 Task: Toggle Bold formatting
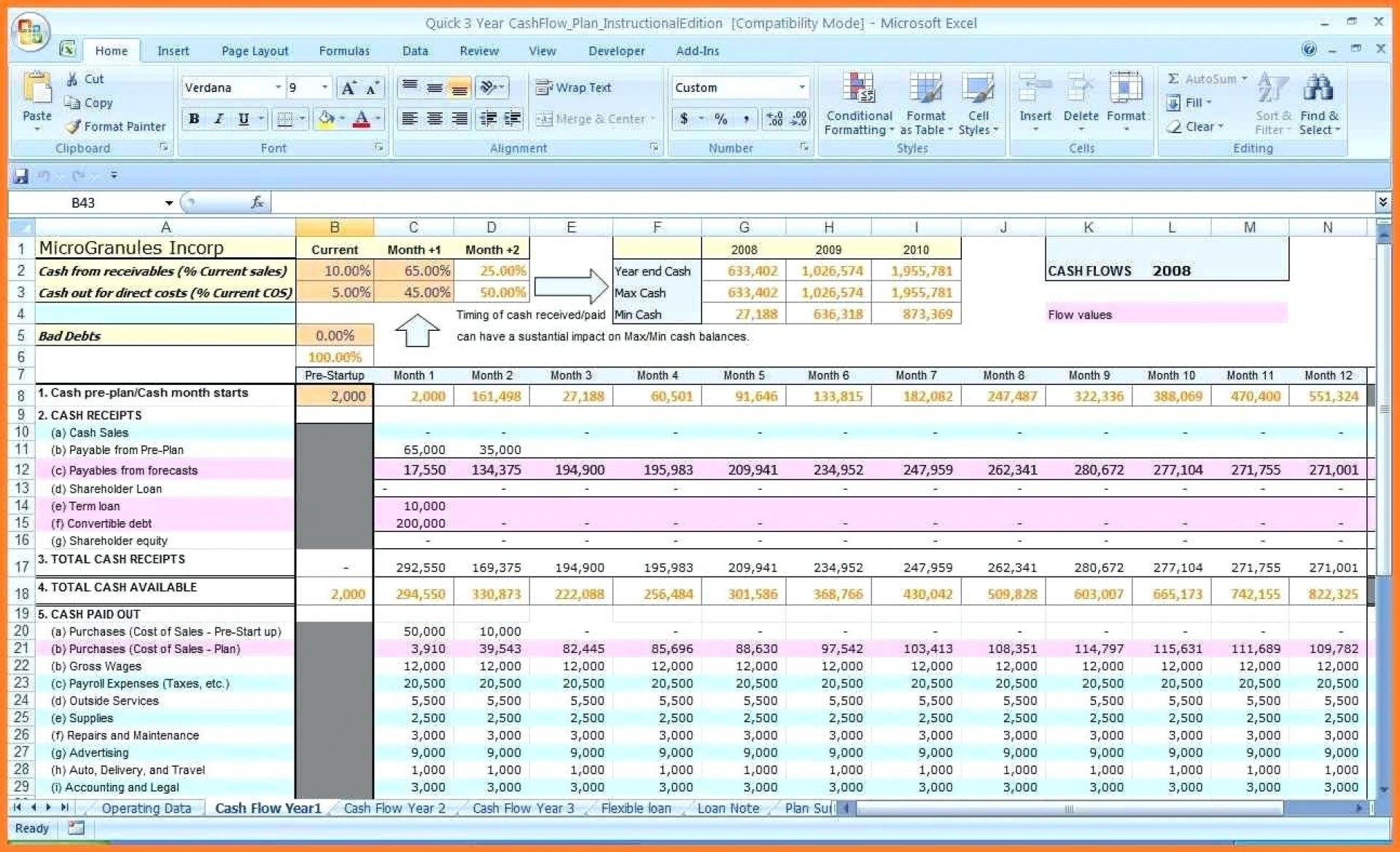(194, 119)
